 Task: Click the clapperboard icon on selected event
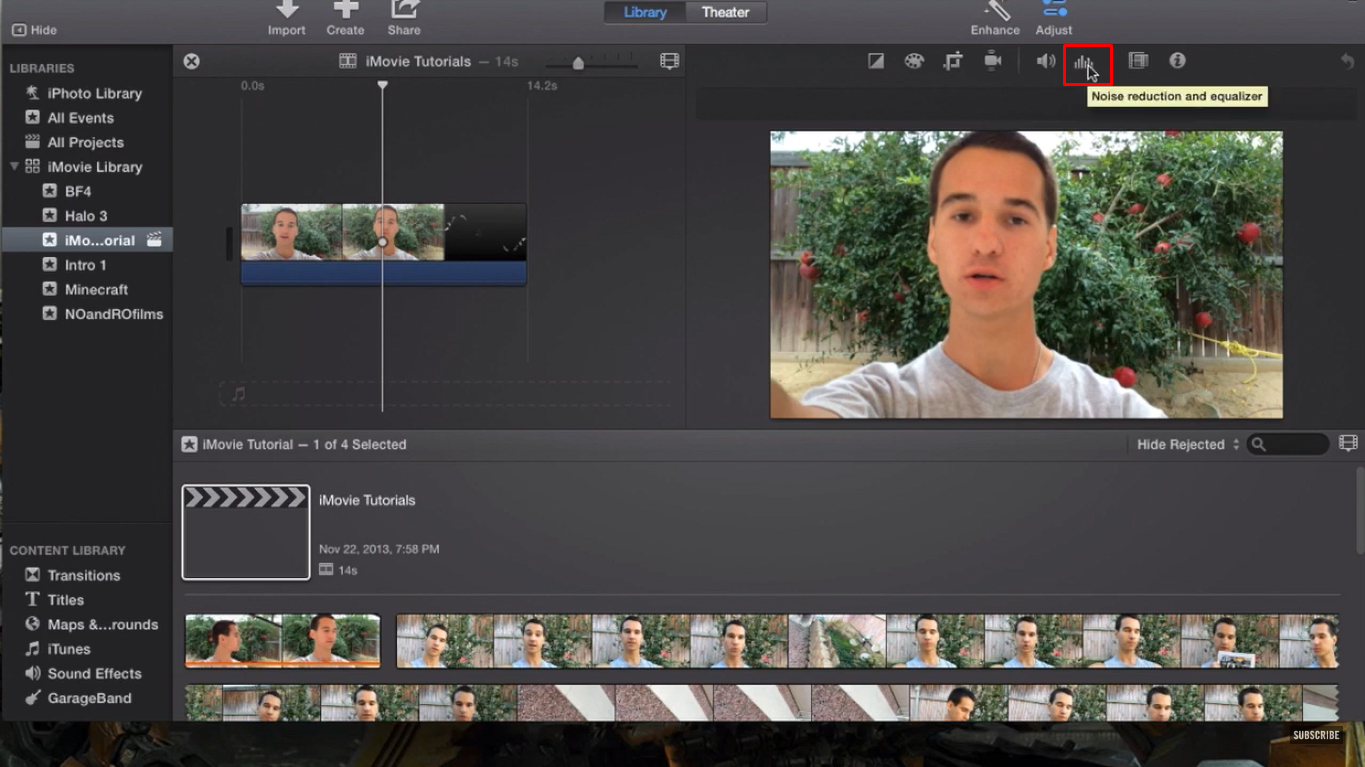tap(154, 240)
